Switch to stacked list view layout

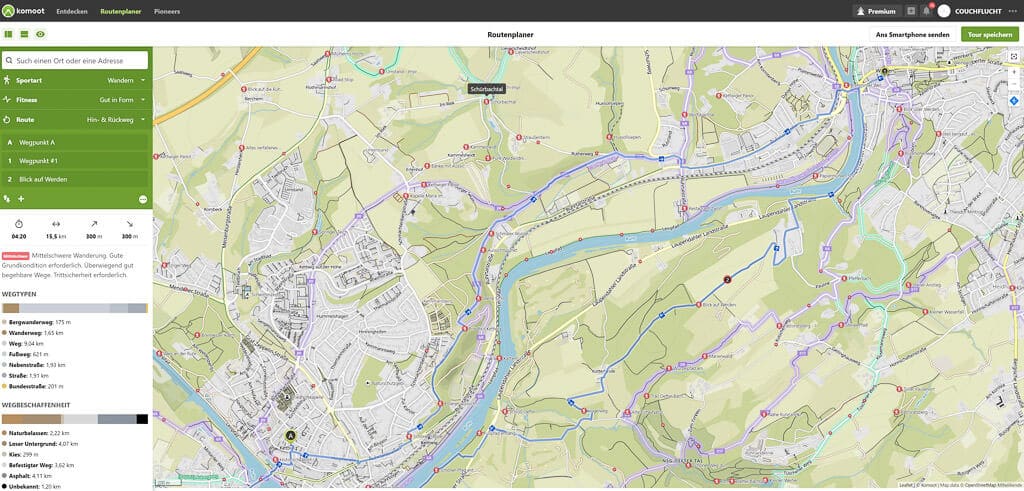(24, 34)
